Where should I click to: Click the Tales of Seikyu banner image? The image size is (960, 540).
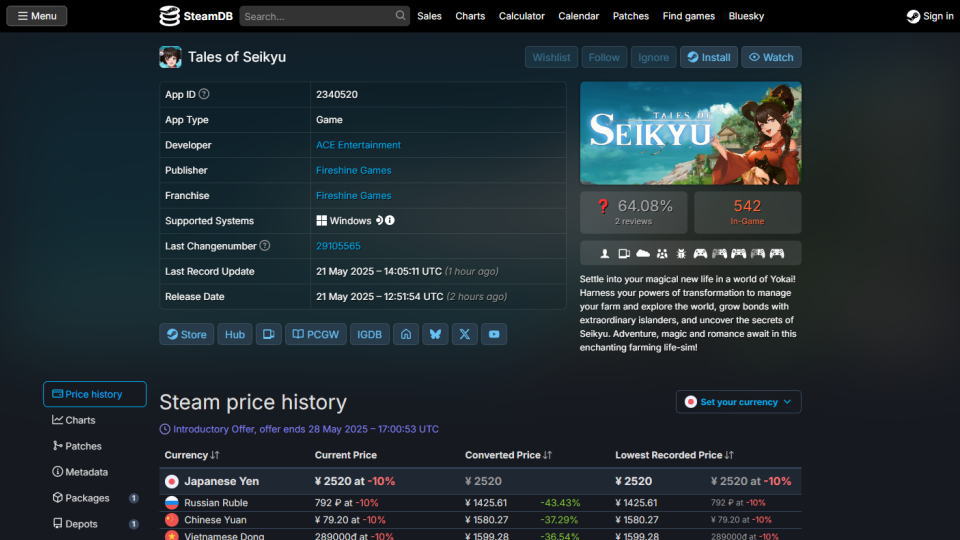click(690, 133)
